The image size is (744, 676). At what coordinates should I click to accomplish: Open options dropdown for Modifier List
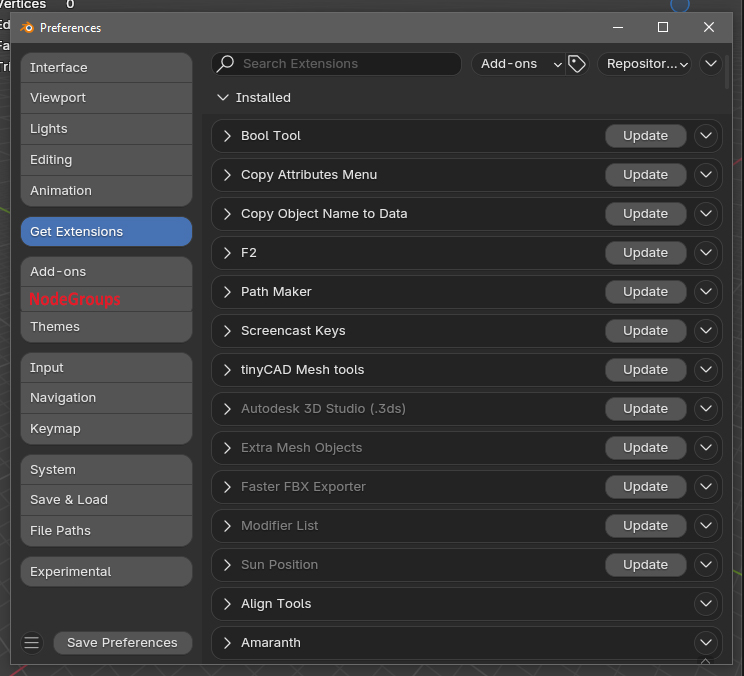[706, 526]
